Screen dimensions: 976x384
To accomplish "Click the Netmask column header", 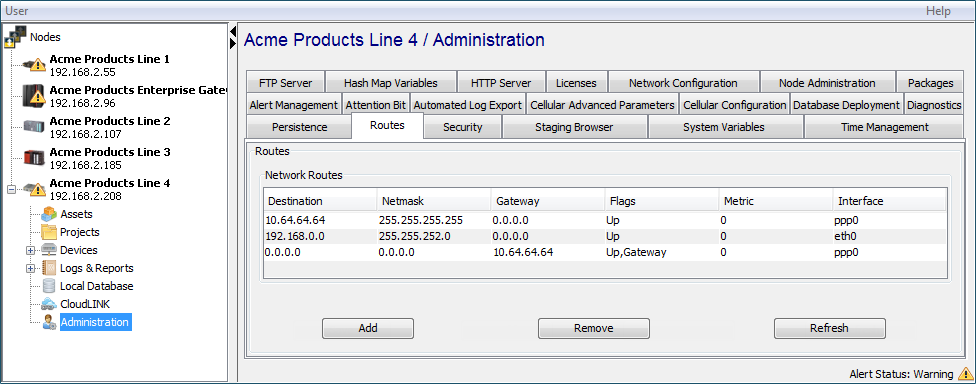I will tap(433, 201).
